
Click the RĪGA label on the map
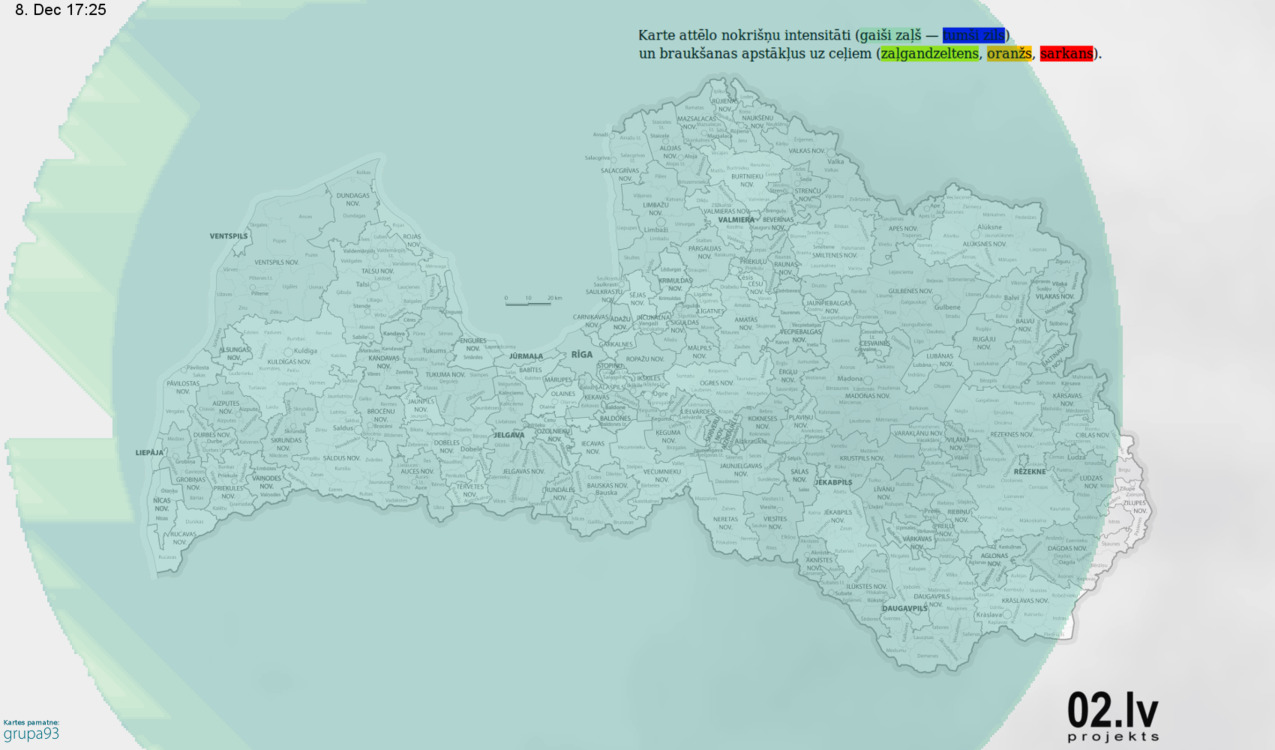(582, 355)
